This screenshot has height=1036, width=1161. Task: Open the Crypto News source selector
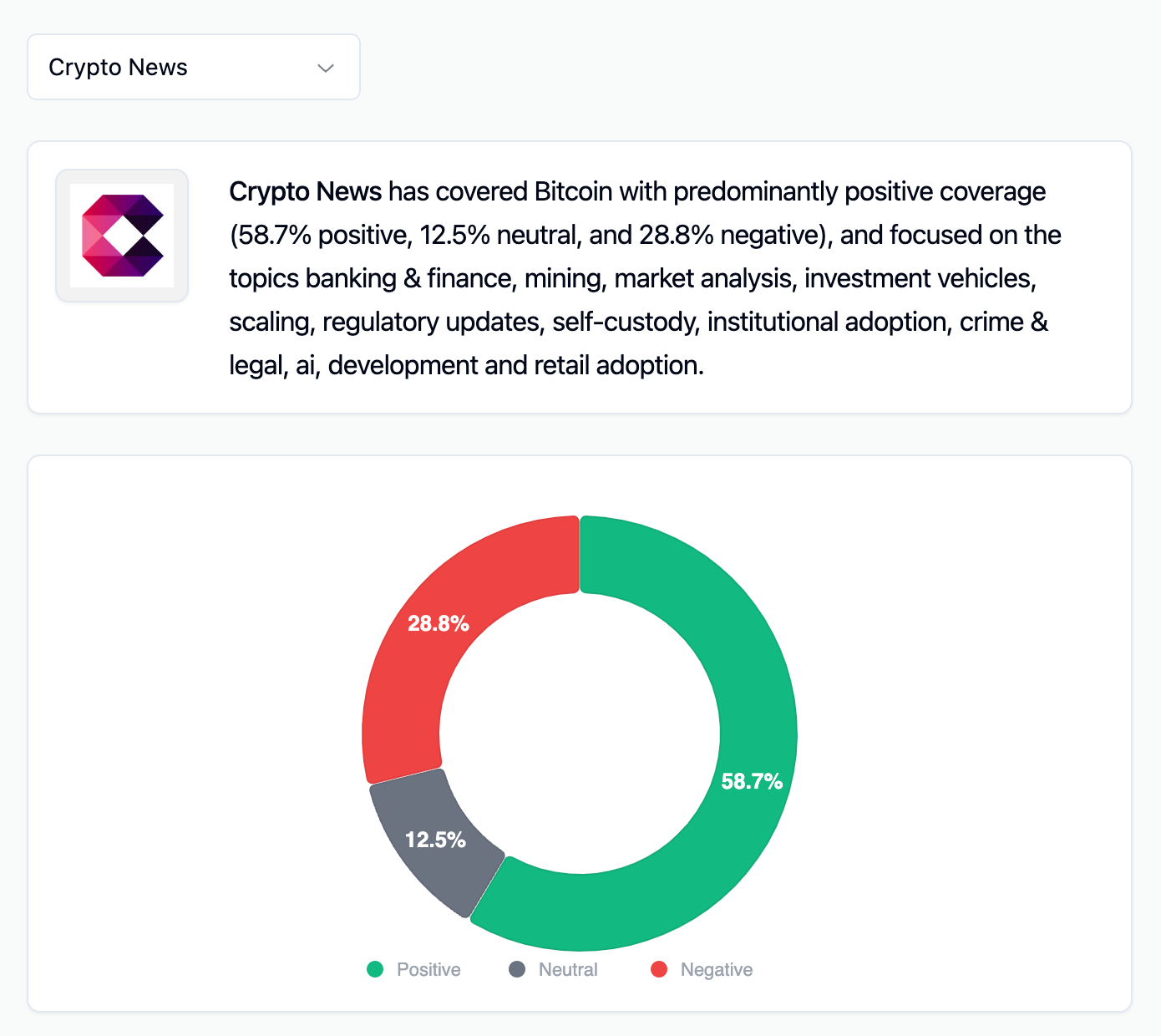tap(193, 67)
